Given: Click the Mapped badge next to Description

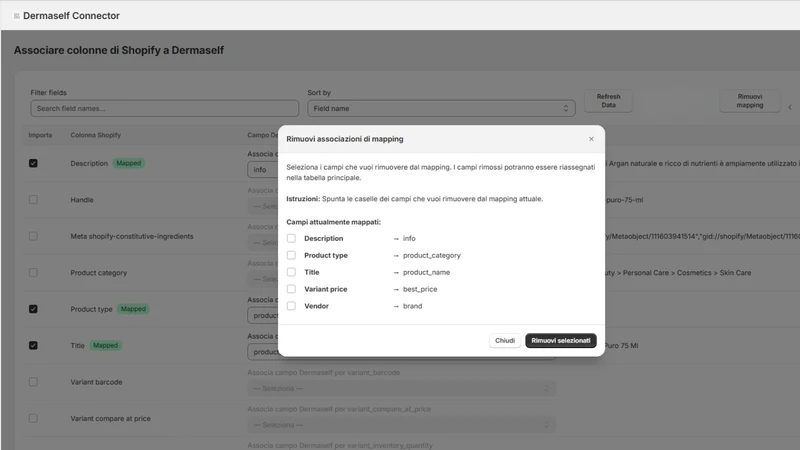Looking at the screenshot, I should coord(129,163).
